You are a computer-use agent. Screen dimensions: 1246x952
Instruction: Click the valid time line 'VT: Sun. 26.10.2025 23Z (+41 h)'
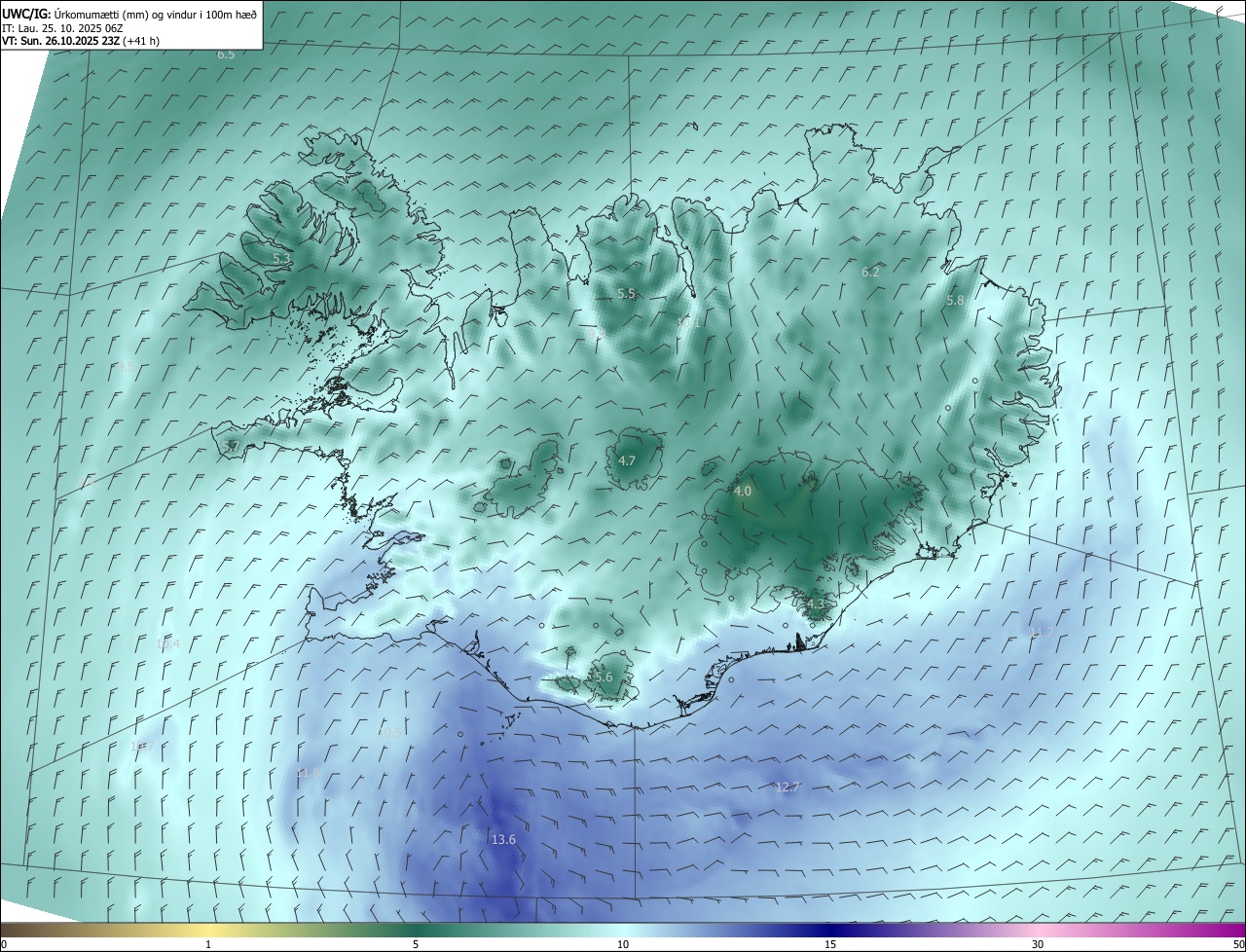(x=81, y=41)
